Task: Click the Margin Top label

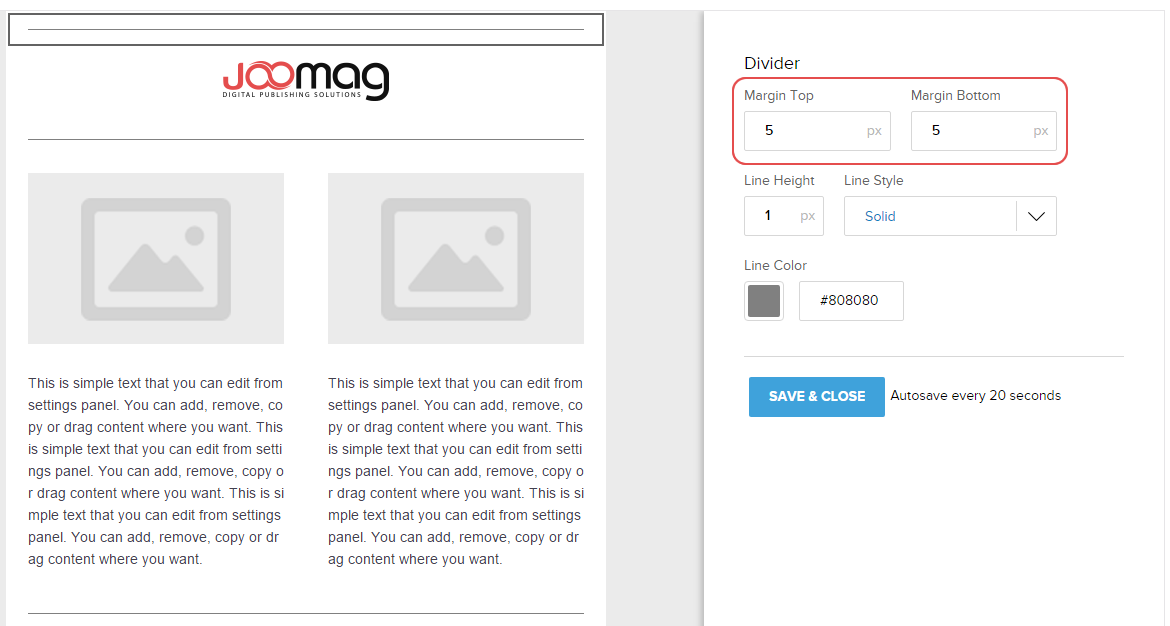Action: [x=779, y=96]
